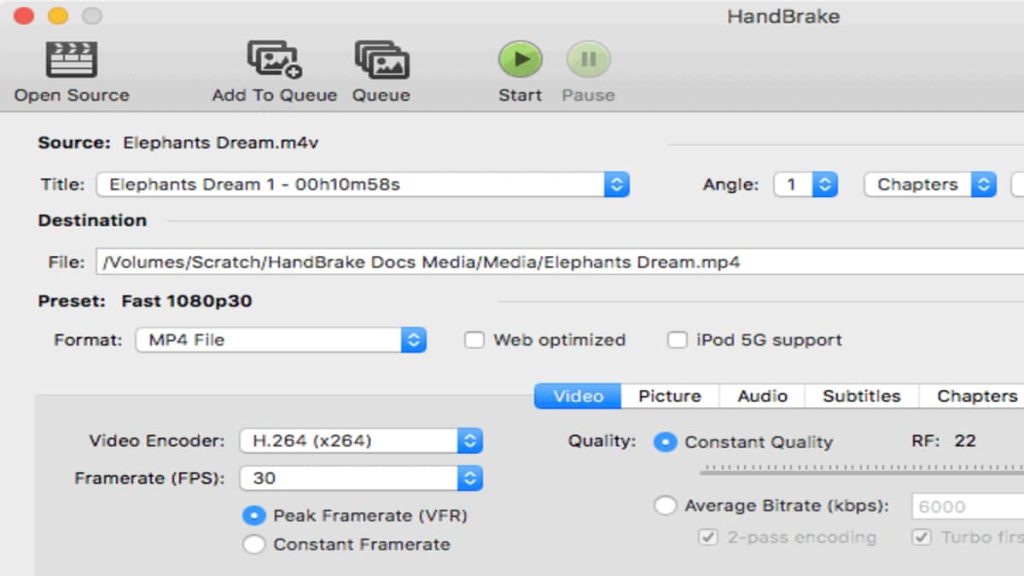Screen dimensions: 1024x576
Task: Switch to the Audio tab
Action: pos(762,396)
